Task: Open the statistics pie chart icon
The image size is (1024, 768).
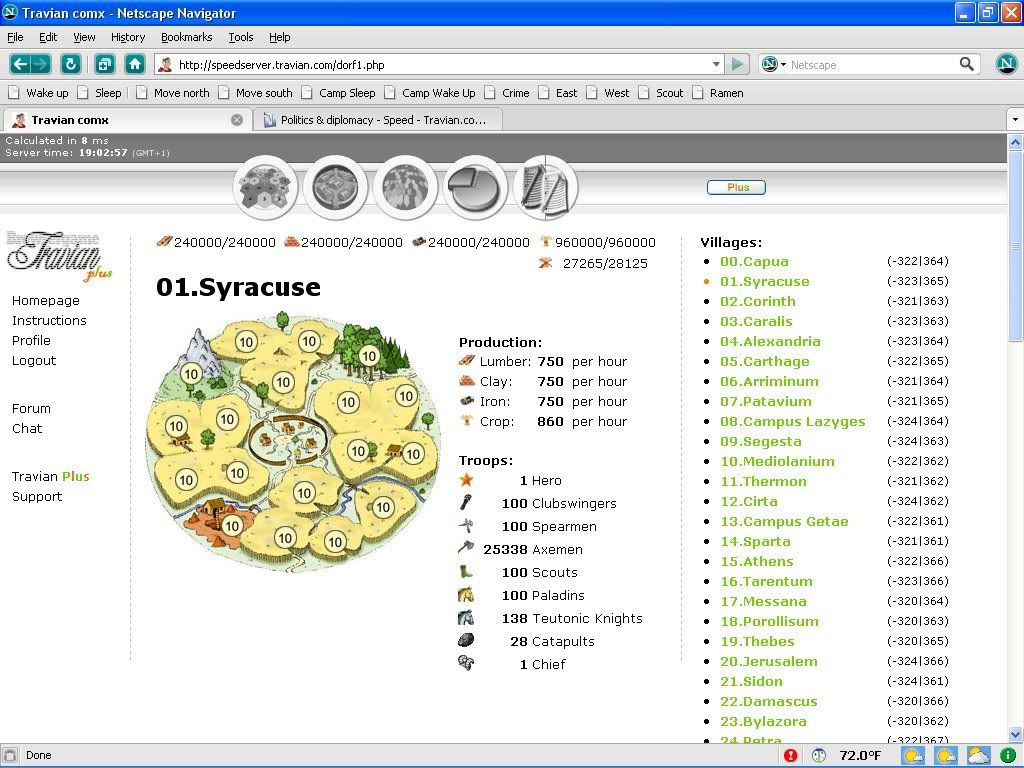Action: point(475,188)
